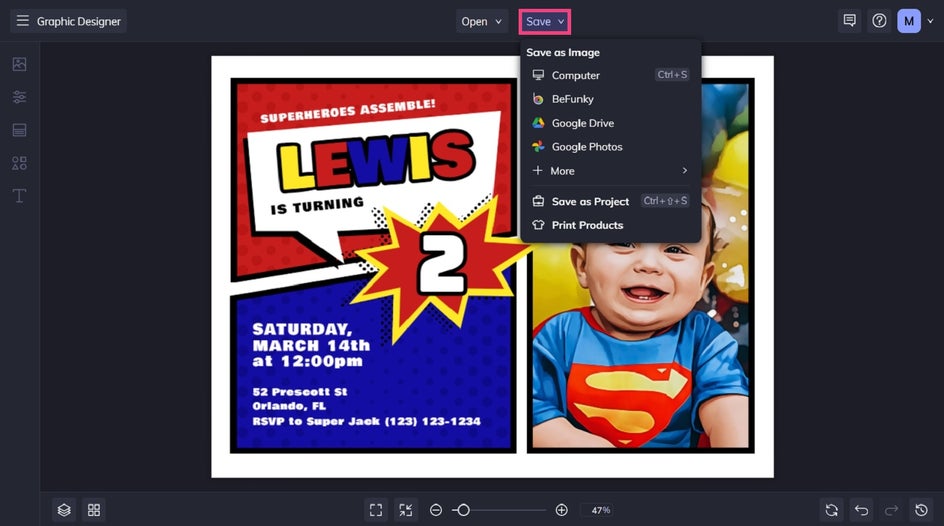Image resolution: width=944 pixels, height=526 pixels.
Task: Open the Image Manager sidebar panel
Action: coord(19,64)
